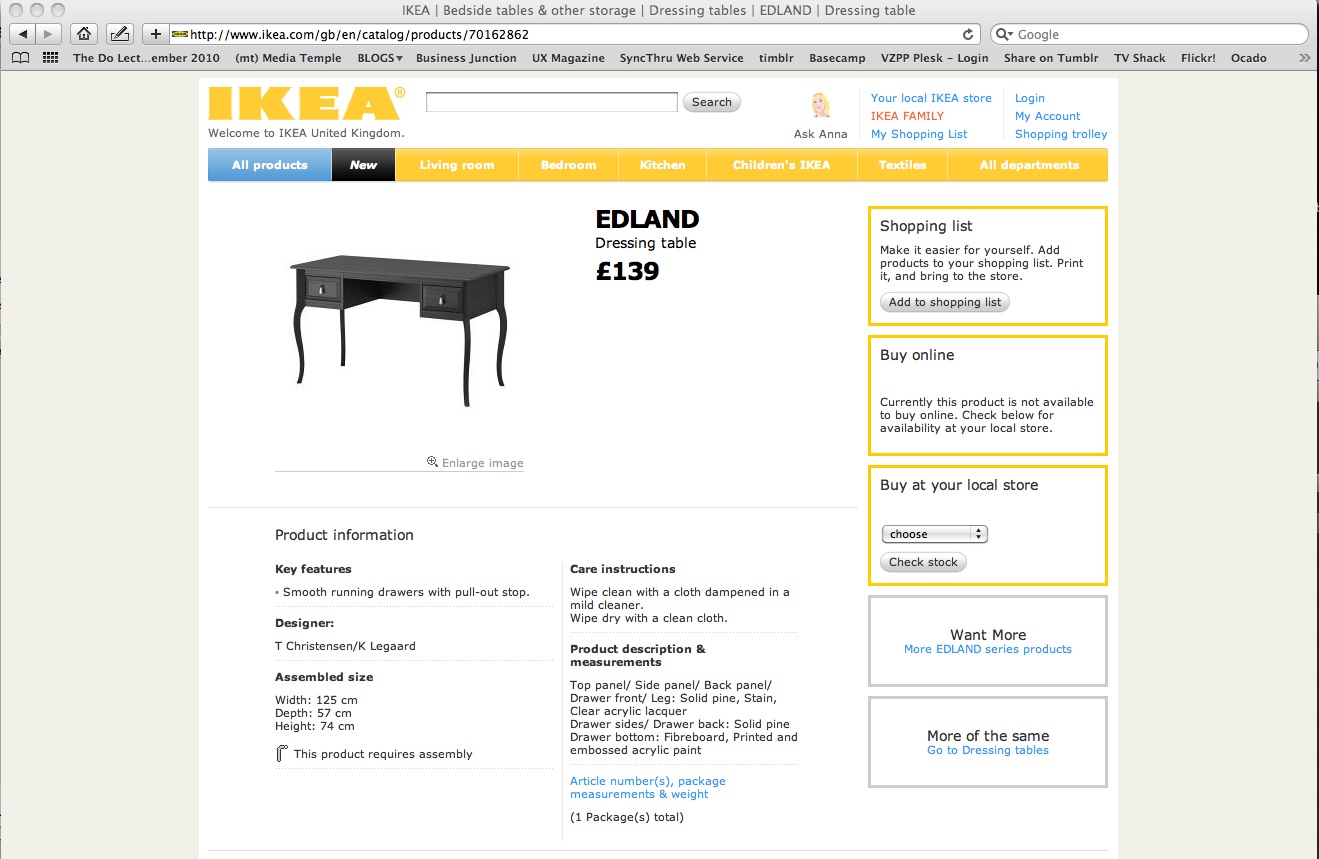The image size is (1319, 859).
Task: Click the add bookmark plus button
Action: pos(155,34)
